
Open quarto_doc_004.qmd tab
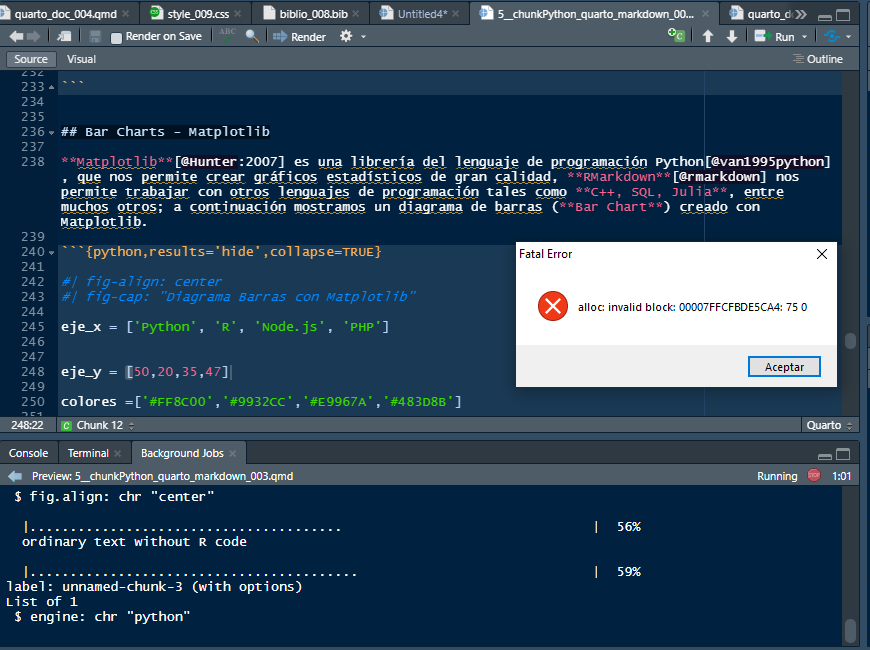(x=65, y=14)
